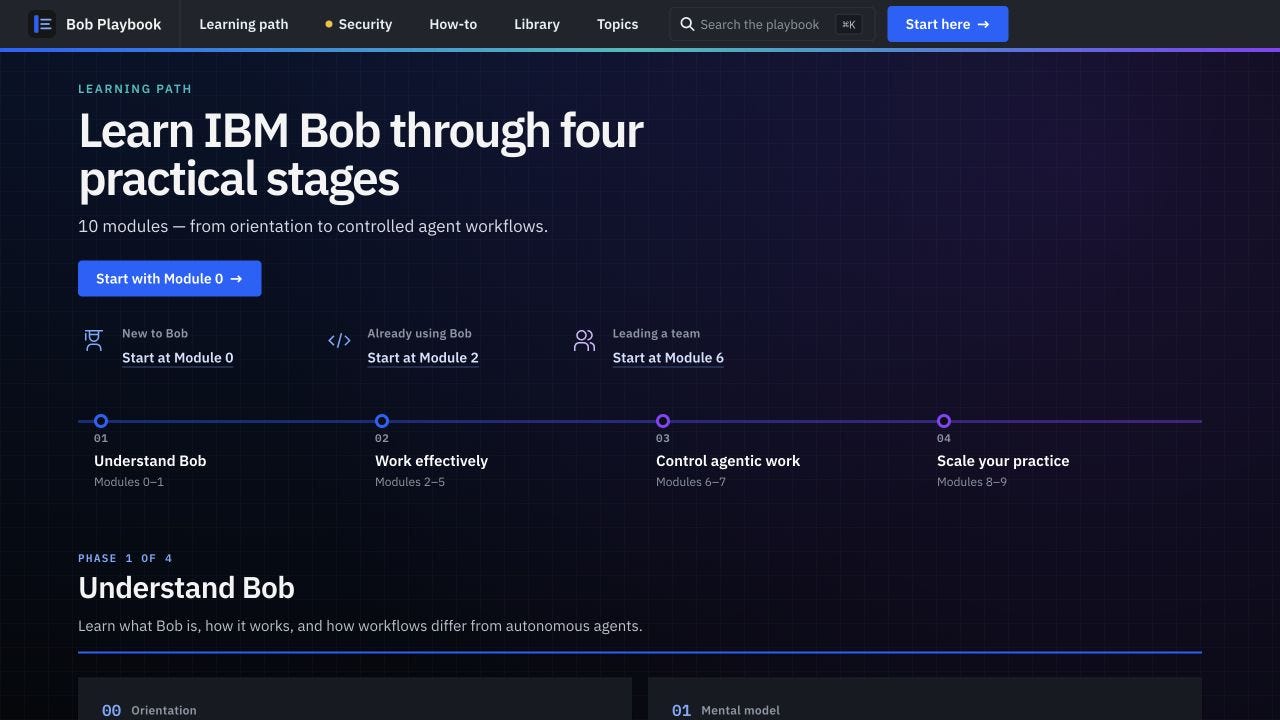Viewport: 1280px width, 720px height.
Task: Click the Leading a team label
Action: tap(656, 334)
